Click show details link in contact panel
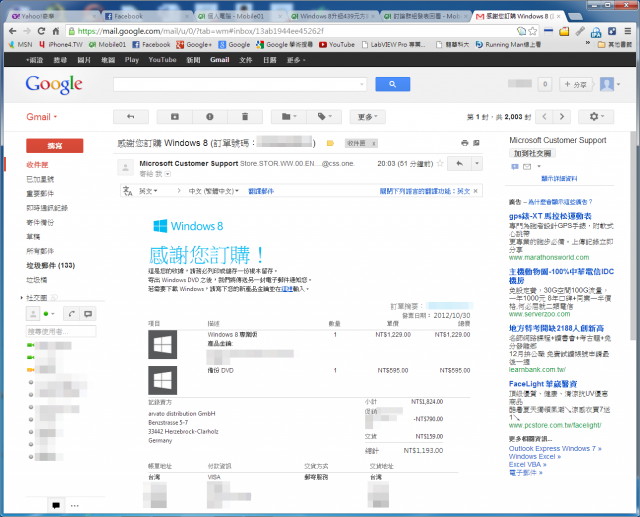640x517 pixels. click(x=559, y=178)
